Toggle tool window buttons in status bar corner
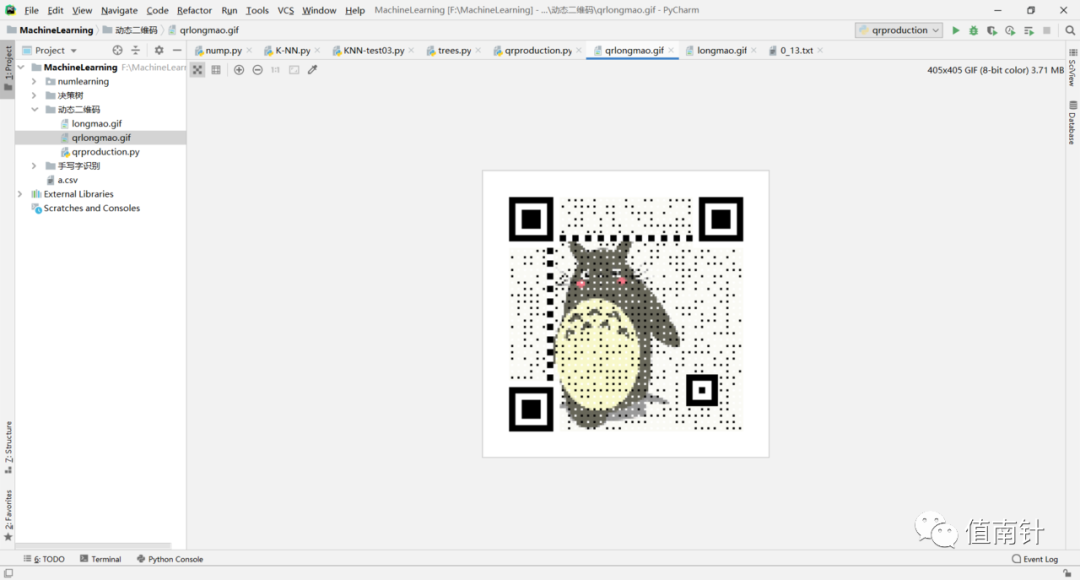 click(8, 573)
